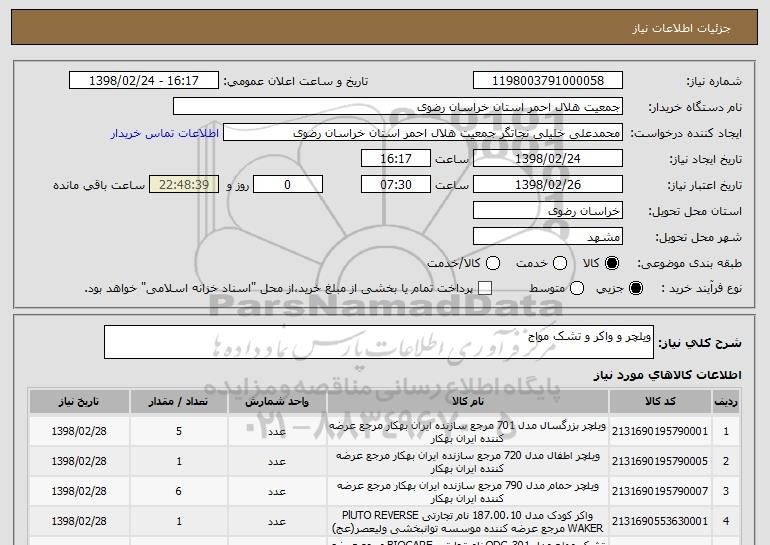Click the need date in row 1

coord(79,431)
